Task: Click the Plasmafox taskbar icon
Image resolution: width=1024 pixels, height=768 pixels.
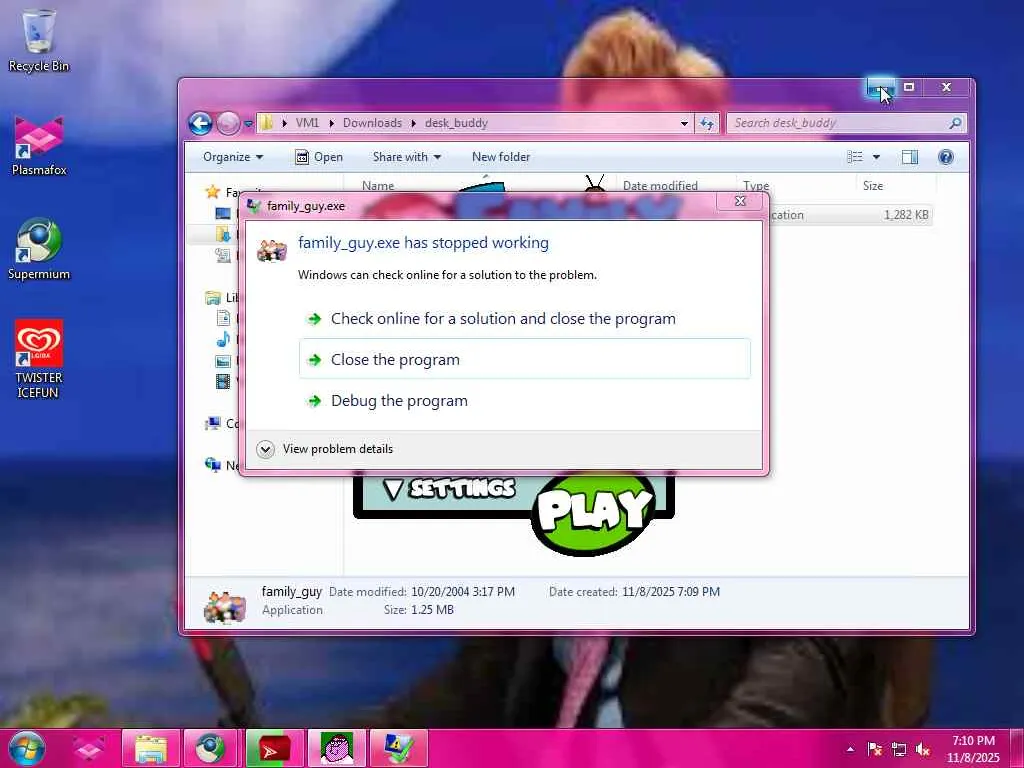Action: pyautogui.click(x=88, y=748)
